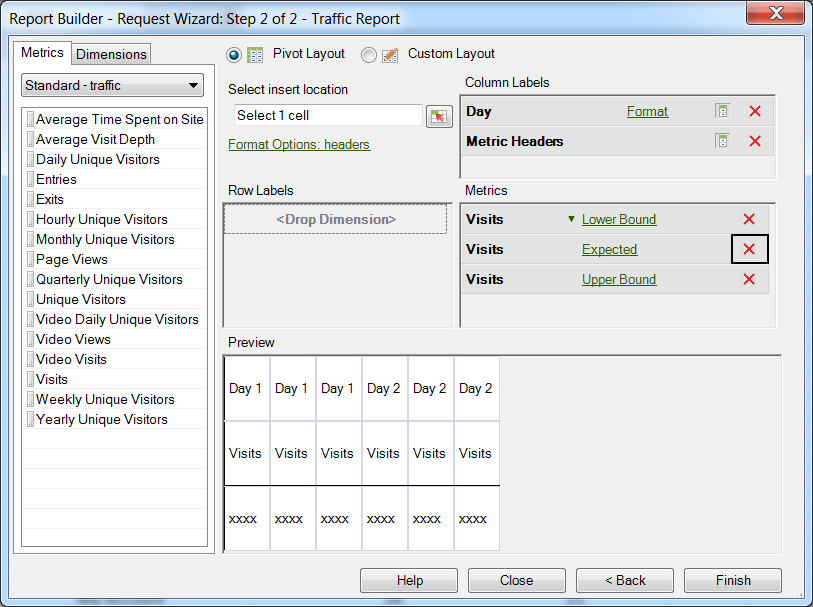This screenshot has width=813, height=607.
Task: Select the Pivot Layout radio button
Action: point(234,54)
